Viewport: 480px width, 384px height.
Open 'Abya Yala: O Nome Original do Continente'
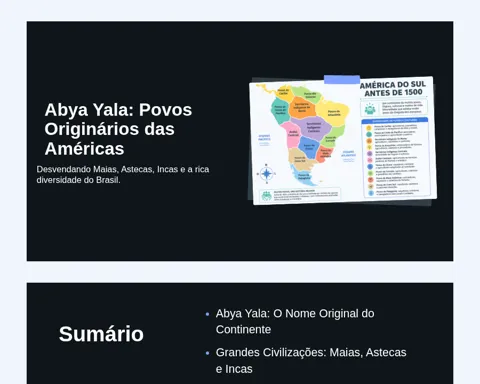point(295,322)
